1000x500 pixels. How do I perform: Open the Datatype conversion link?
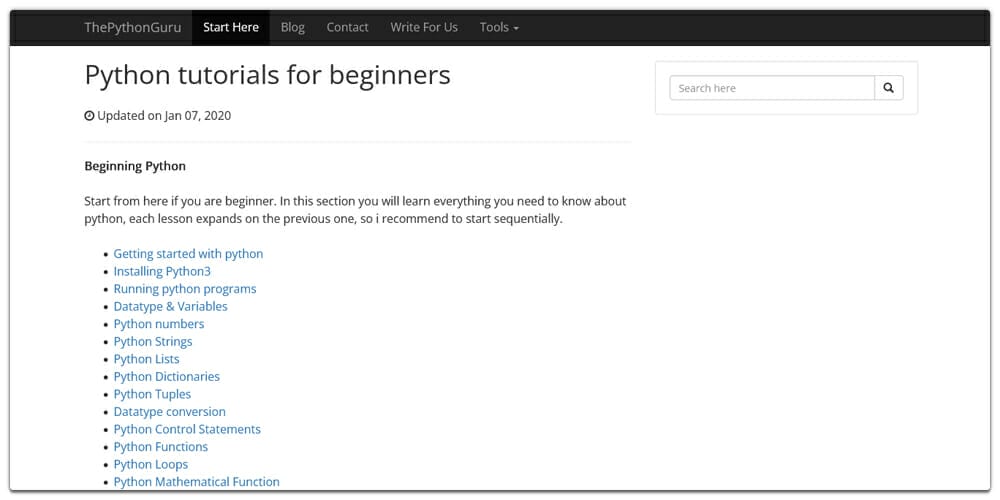pyautogui.click(x=170, y=411)
